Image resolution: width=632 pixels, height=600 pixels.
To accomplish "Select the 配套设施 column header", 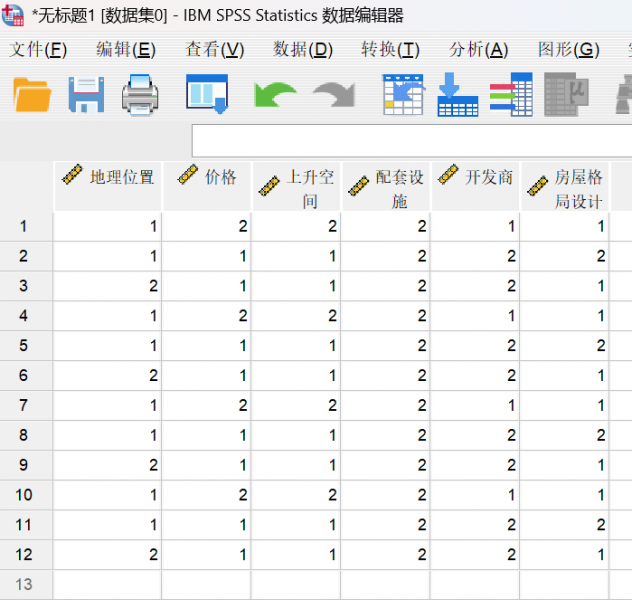I will click(386, 186).
